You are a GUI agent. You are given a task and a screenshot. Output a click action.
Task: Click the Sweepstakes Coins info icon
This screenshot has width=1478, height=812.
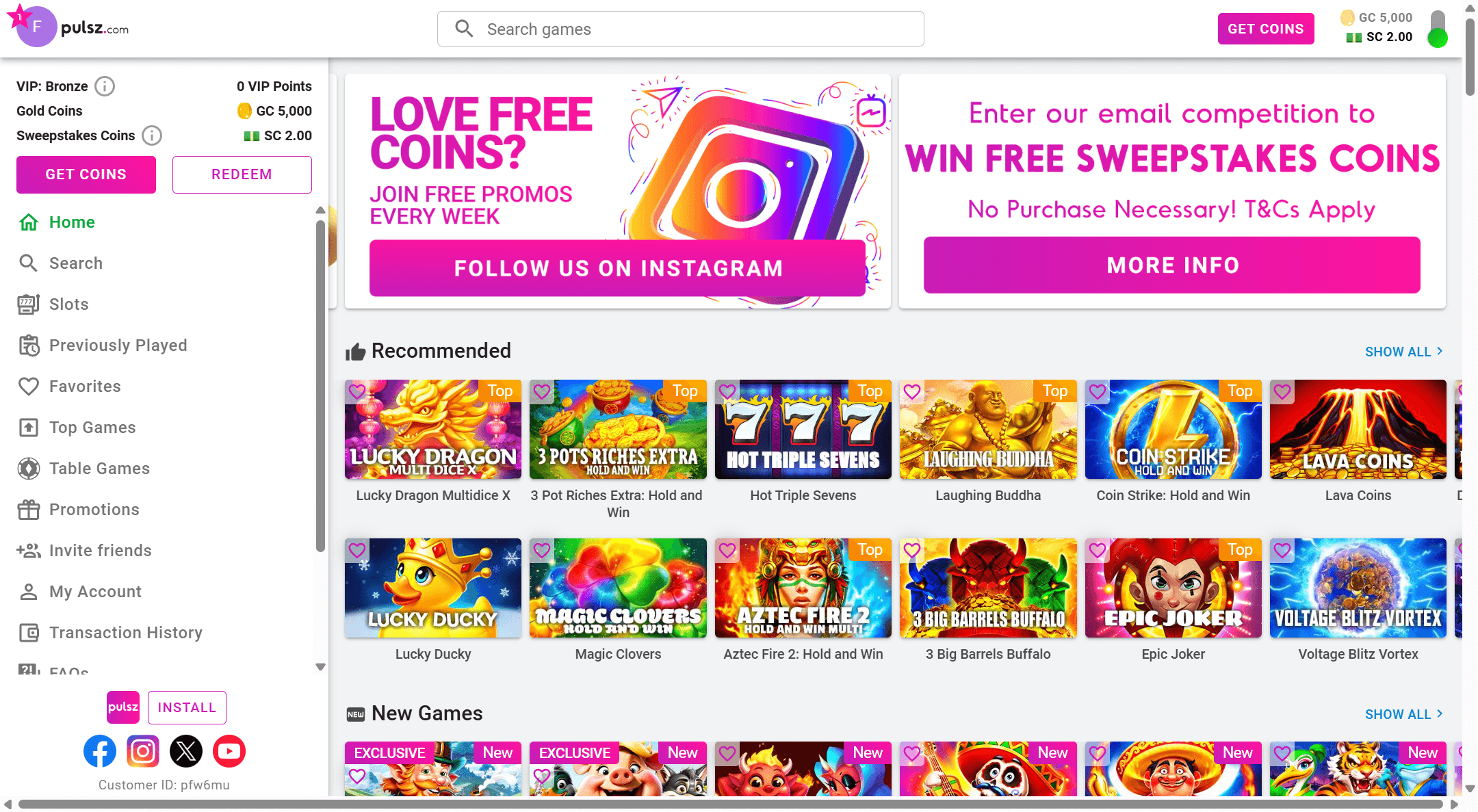[152, 135]
